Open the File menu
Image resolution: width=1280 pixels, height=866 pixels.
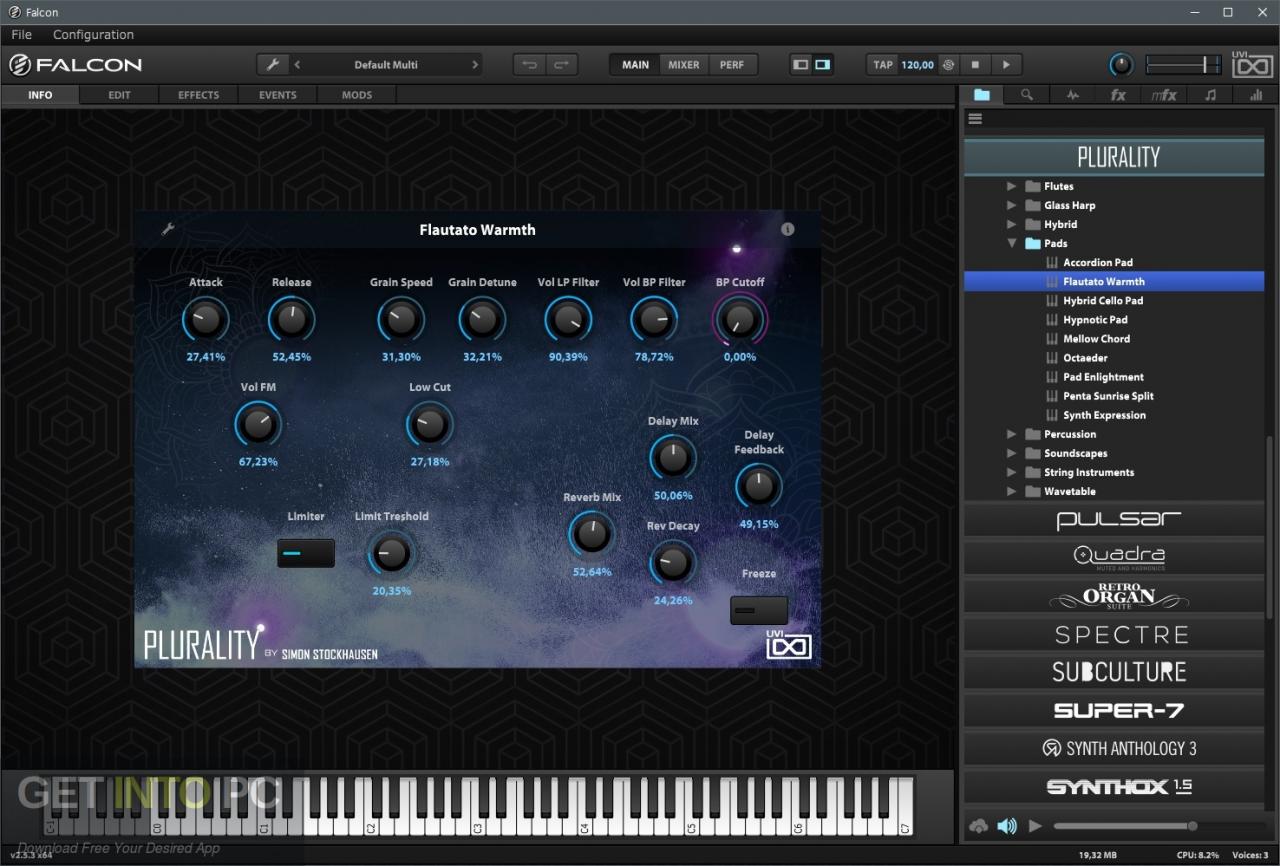pyautogui.click(x=21, y=35)
